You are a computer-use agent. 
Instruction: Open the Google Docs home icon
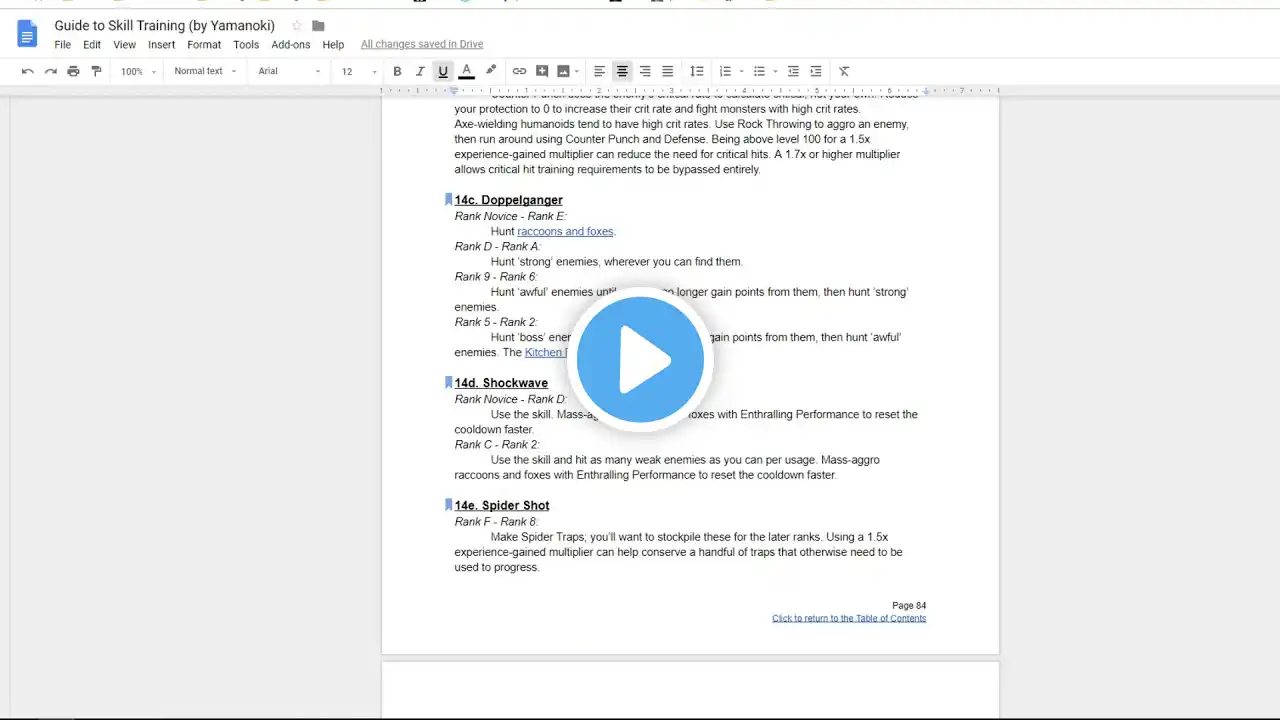point(27,34)
